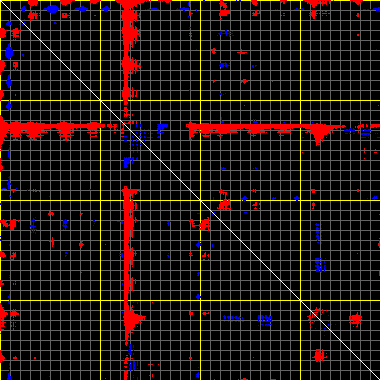
Task: Click the upper-left yellow line crossing on the diagonal
Action: (x=100, y=100)
